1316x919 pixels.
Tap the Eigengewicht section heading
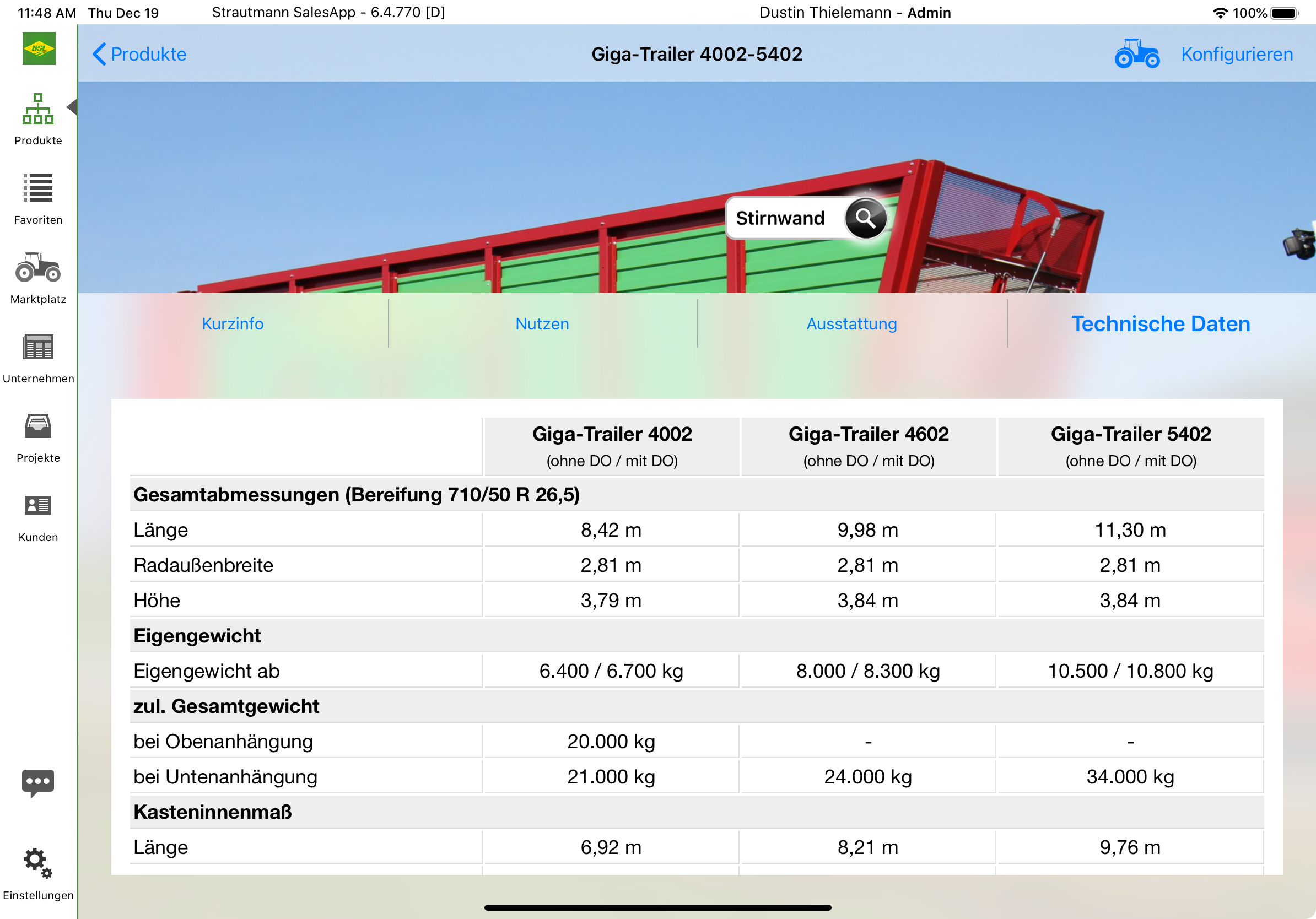click(x=197, y=635)
